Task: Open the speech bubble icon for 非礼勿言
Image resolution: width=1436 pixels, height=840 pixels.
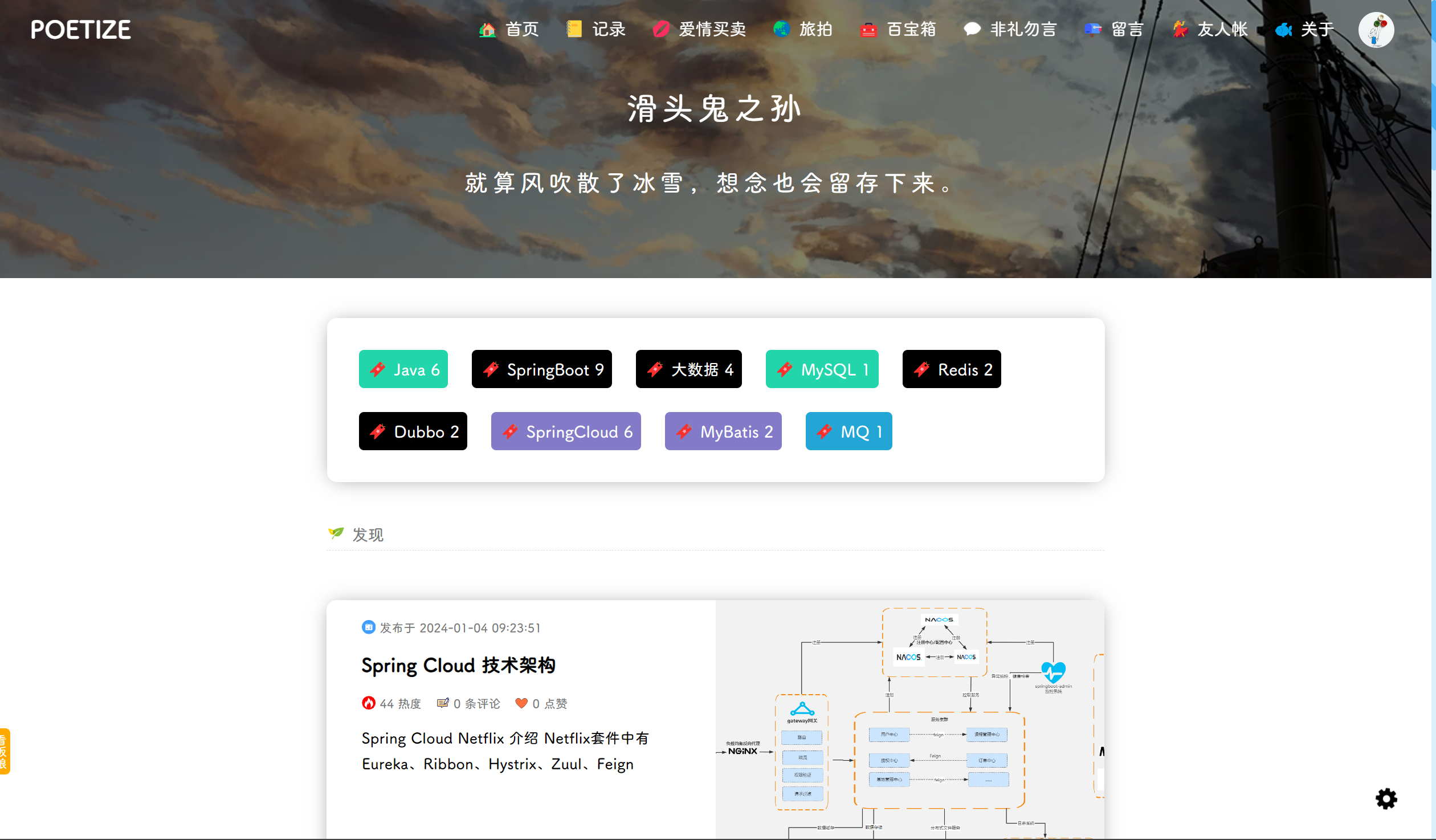Action: tap(971, 29)
